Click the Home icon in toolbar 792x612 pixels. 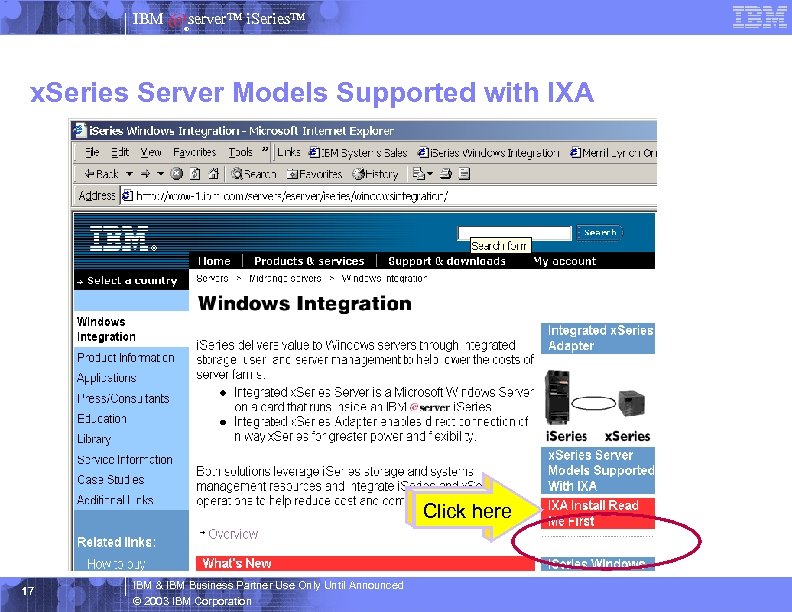[213, 174]
